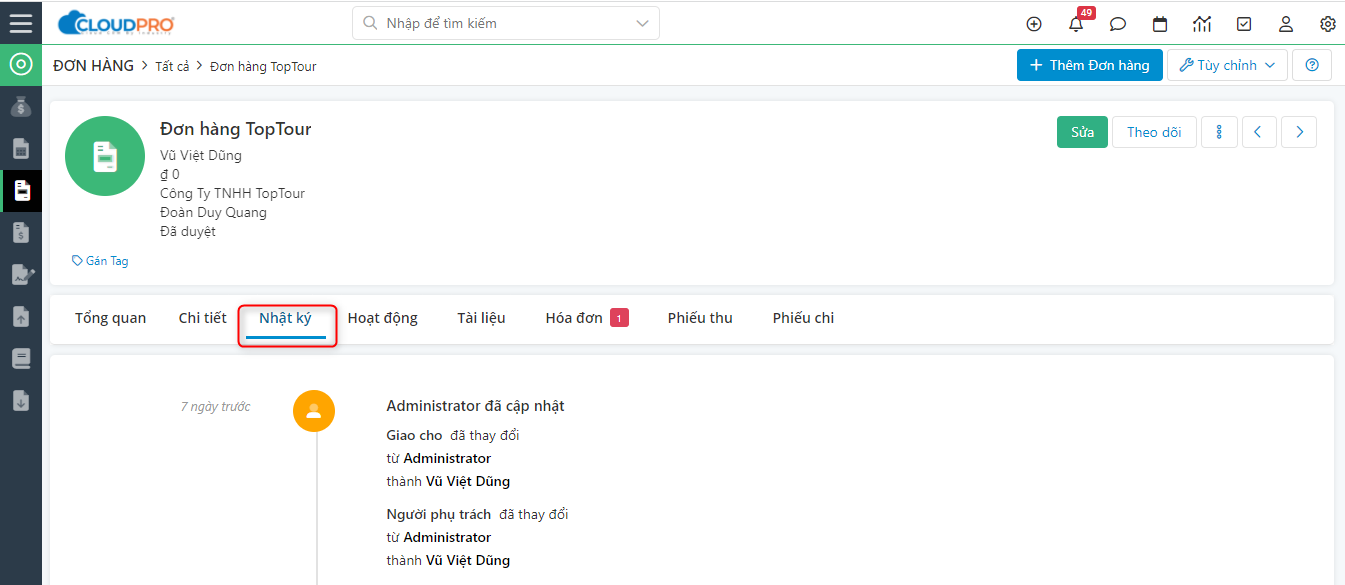Click the Đã duyệt status text

click(188, 231)
